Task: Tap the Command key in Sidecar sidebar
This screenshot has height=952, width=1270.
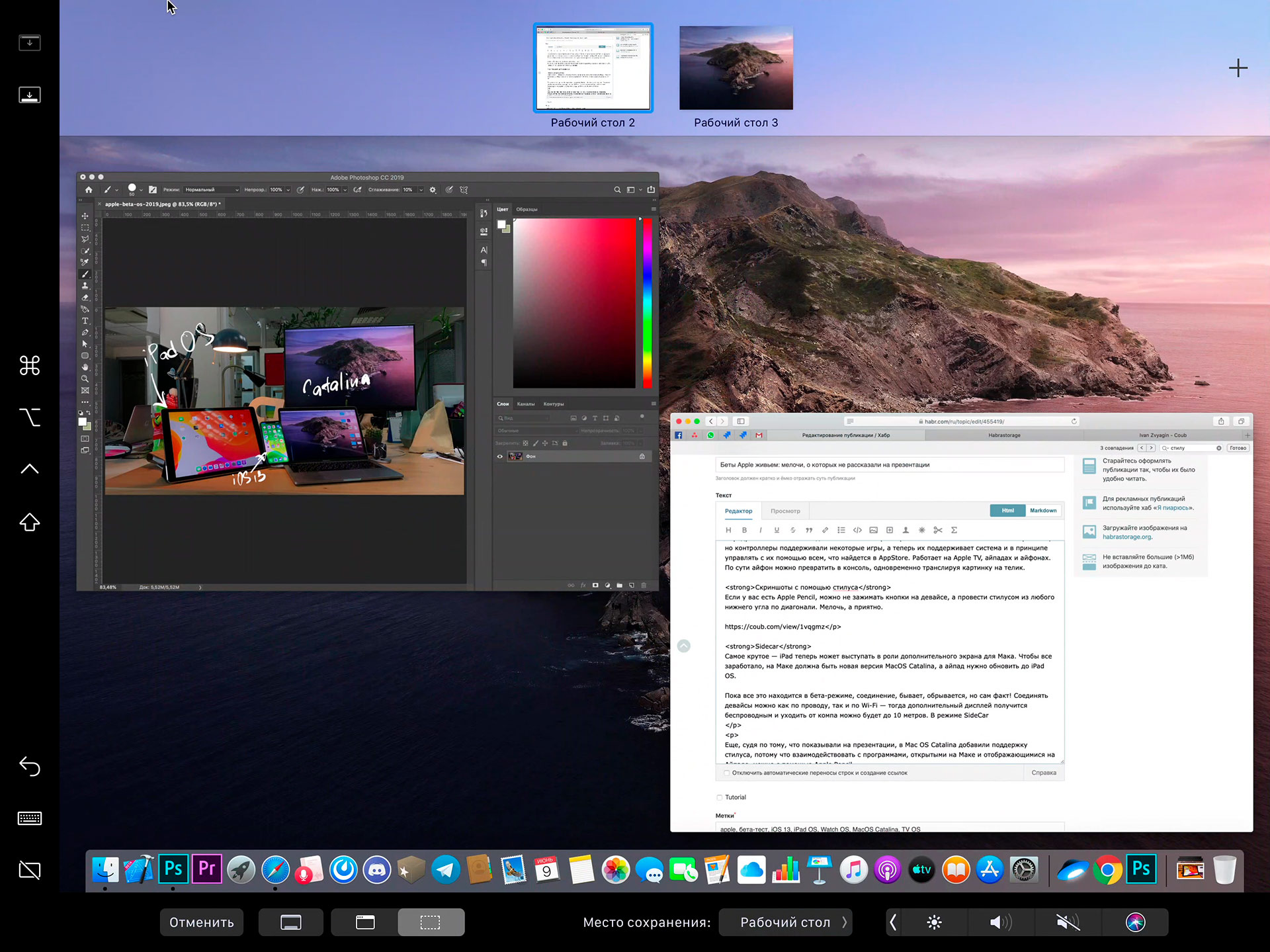Action: pyautogui.click(x=30, y=365)
